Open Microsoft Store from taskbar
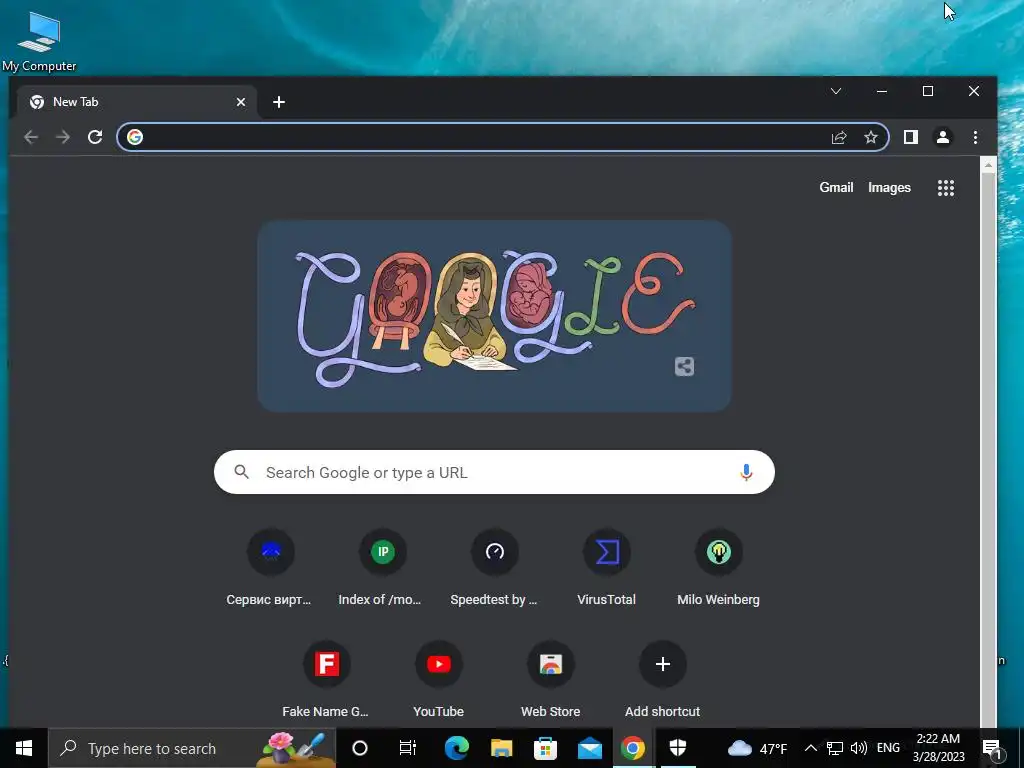 pyautogui.click(x=545, y=748)
